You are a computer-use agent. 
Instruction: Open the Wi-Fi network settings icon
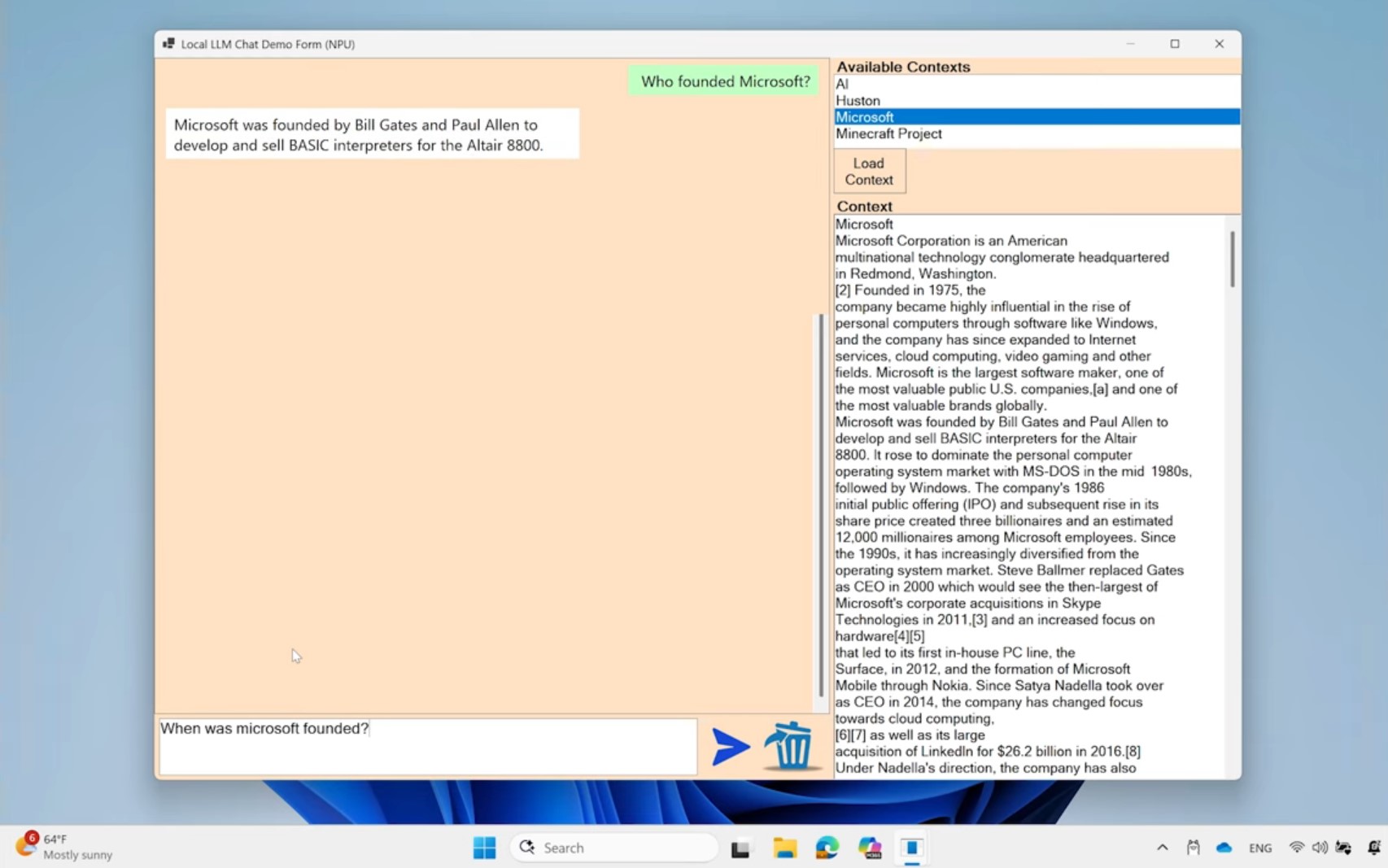point(1296,848)
